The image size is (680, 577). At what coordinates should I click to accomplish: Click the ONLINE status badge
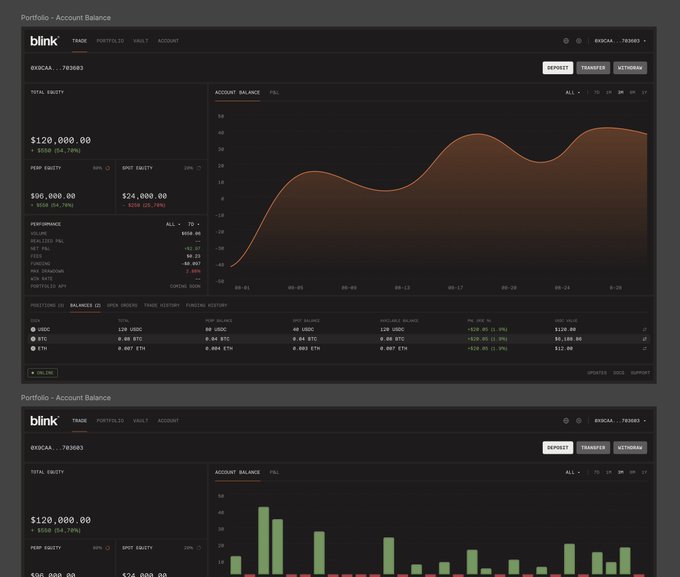(42, 373)
